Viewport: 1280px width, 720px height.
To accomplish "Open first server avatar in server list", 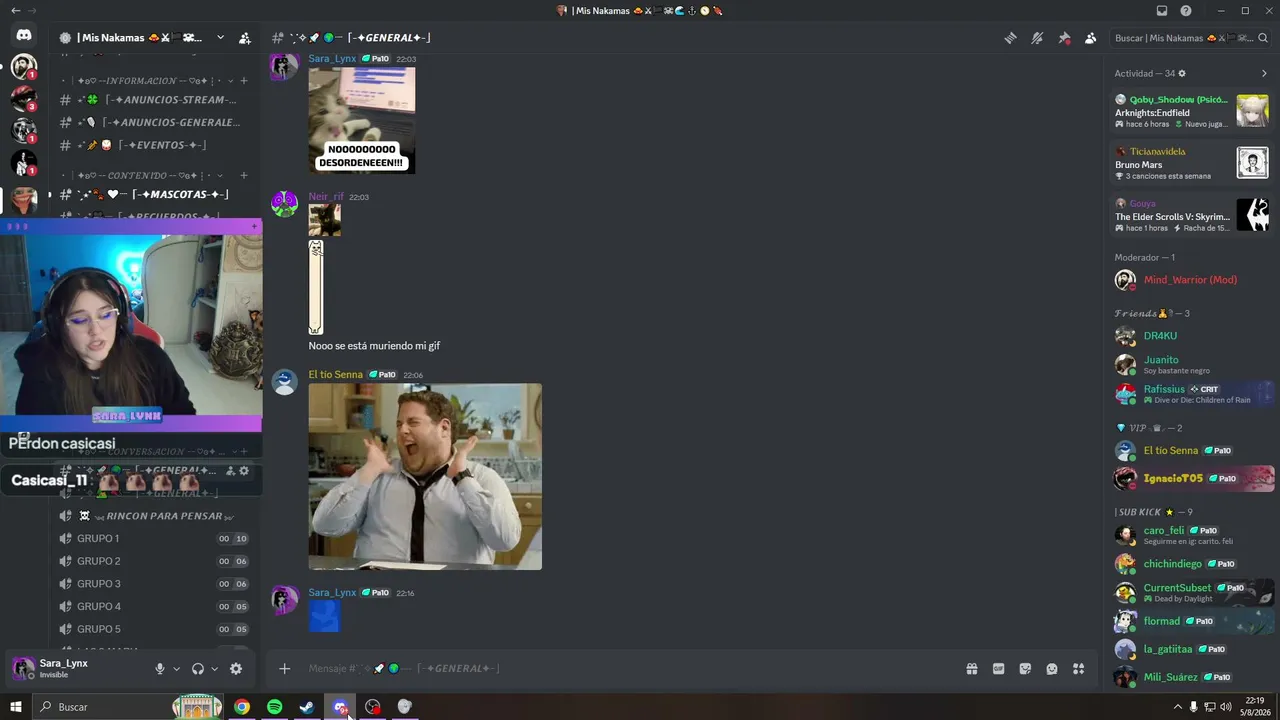I will (x=24, y=68).
